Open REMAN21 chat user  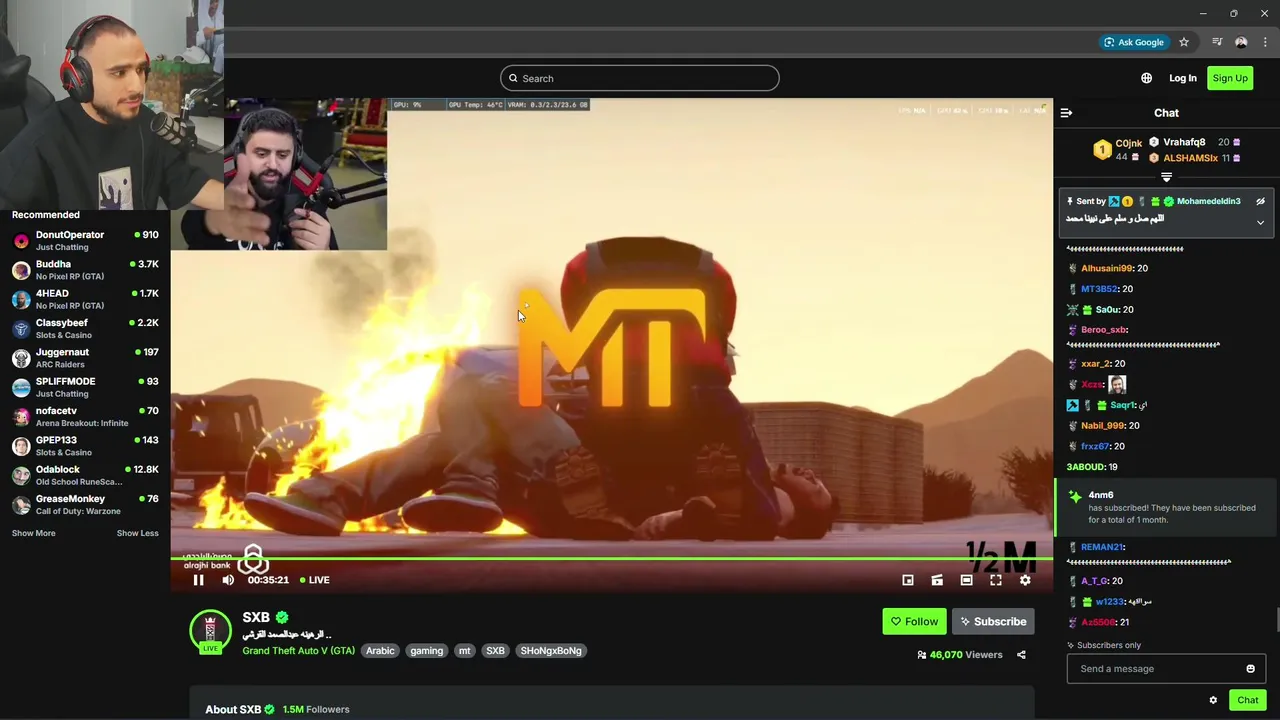coord(1102,547)
